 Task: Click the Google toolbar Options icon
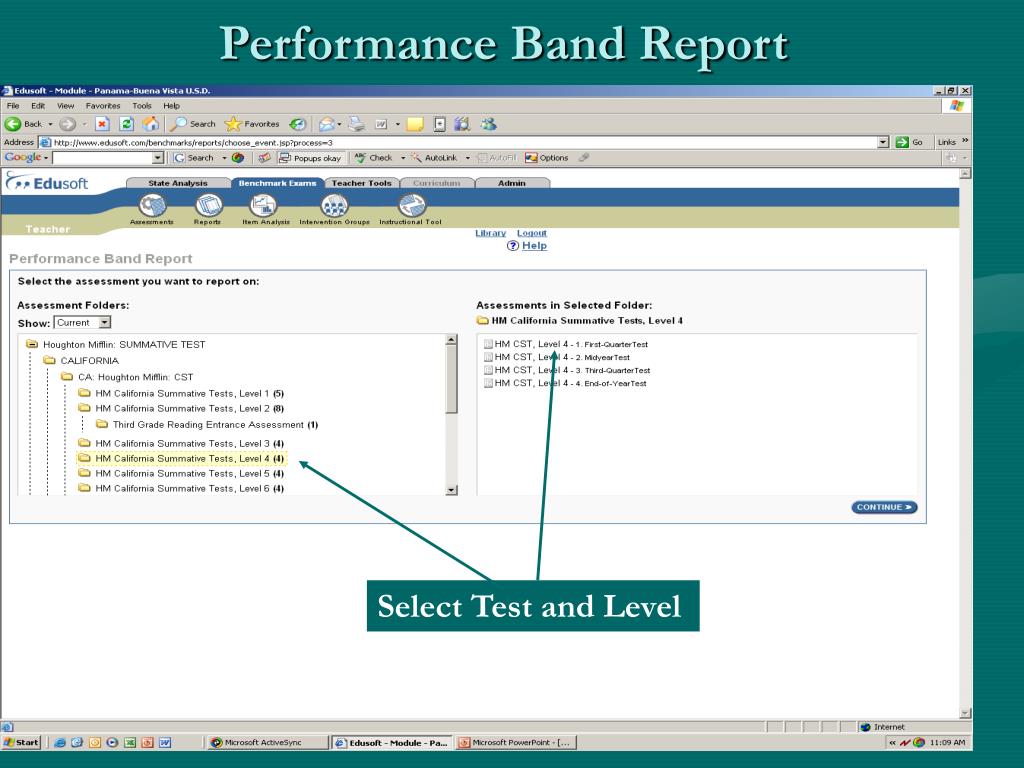tap(547, 158)
